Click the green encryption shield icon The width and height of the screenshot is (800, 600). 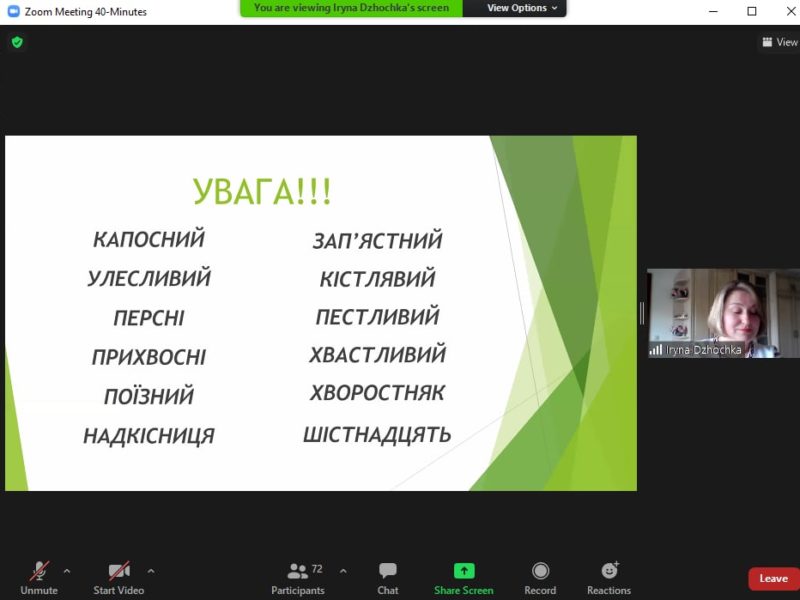point(17,42)
